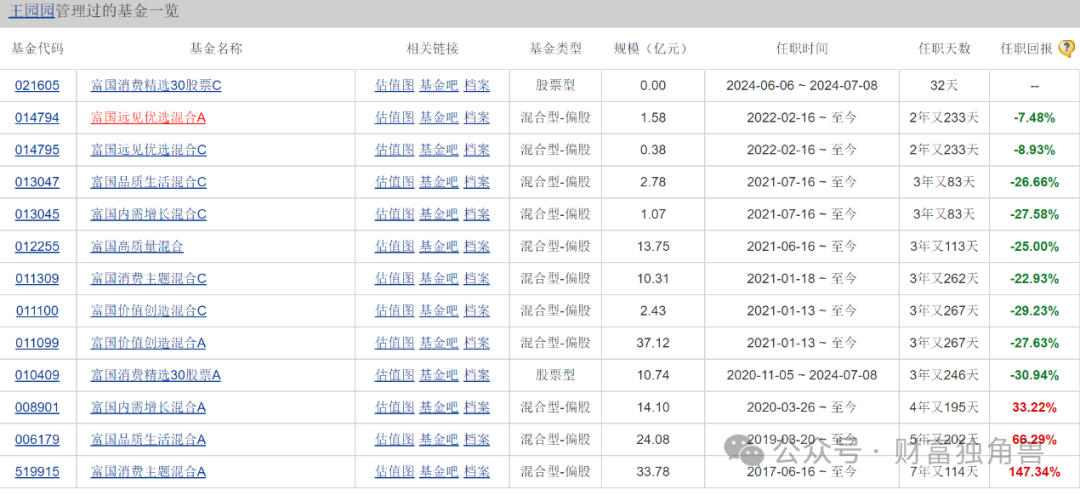The image size is (1080, 495).
Task: Open fund code 011099
Action: pos(37,343)
